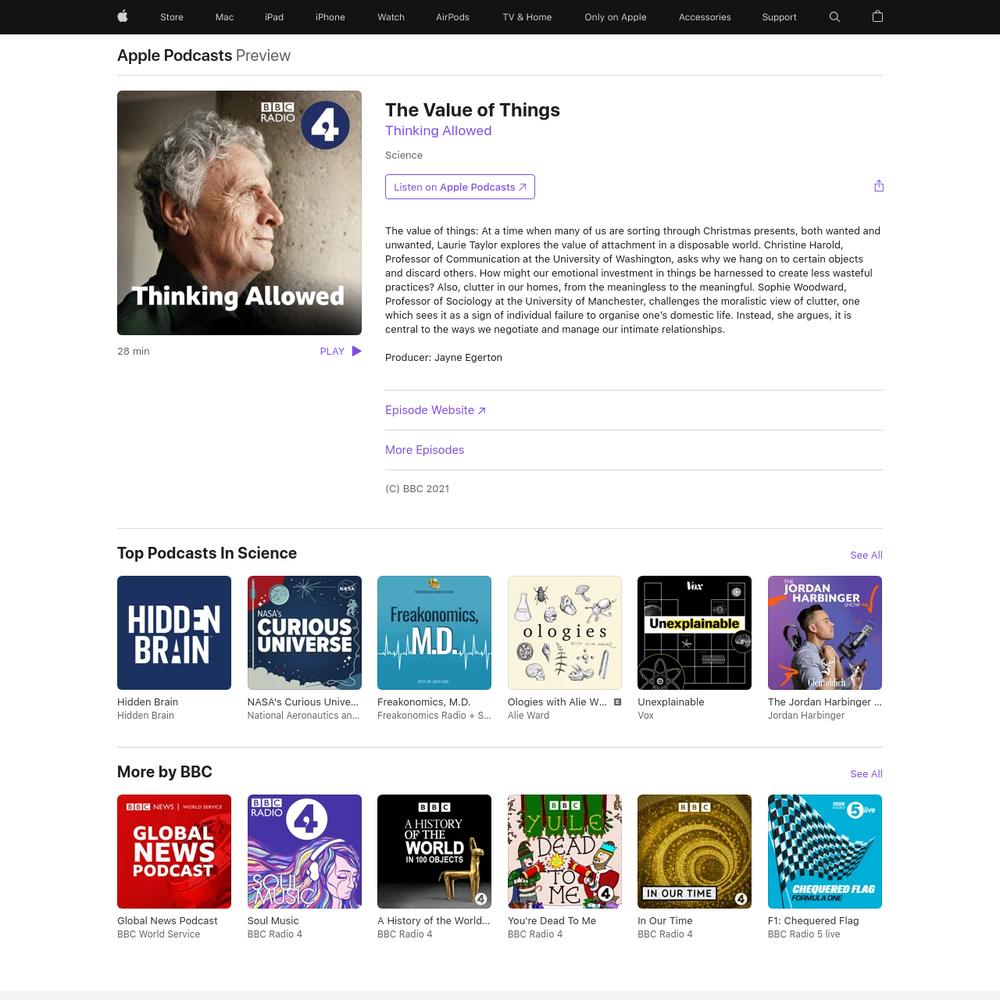Click the Ologies with Alie W... title
Viewport: 1000px width, 1000px height.
coord(557,702)
